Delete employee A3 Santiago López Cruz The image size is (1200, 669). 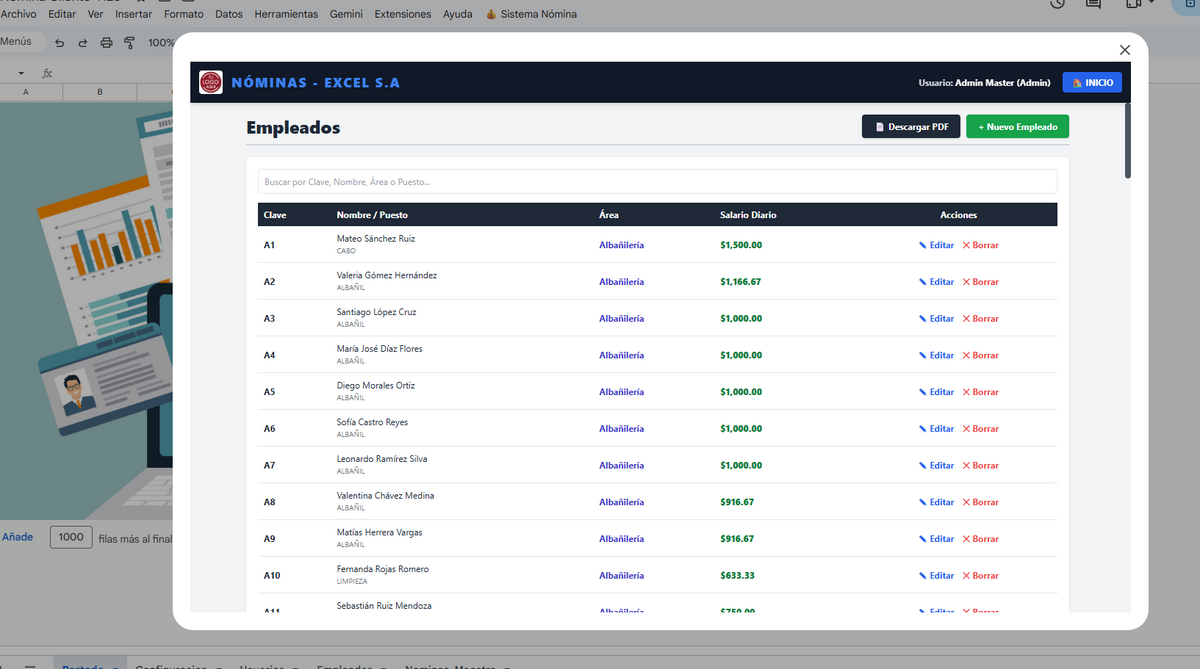tap(980, 319)
